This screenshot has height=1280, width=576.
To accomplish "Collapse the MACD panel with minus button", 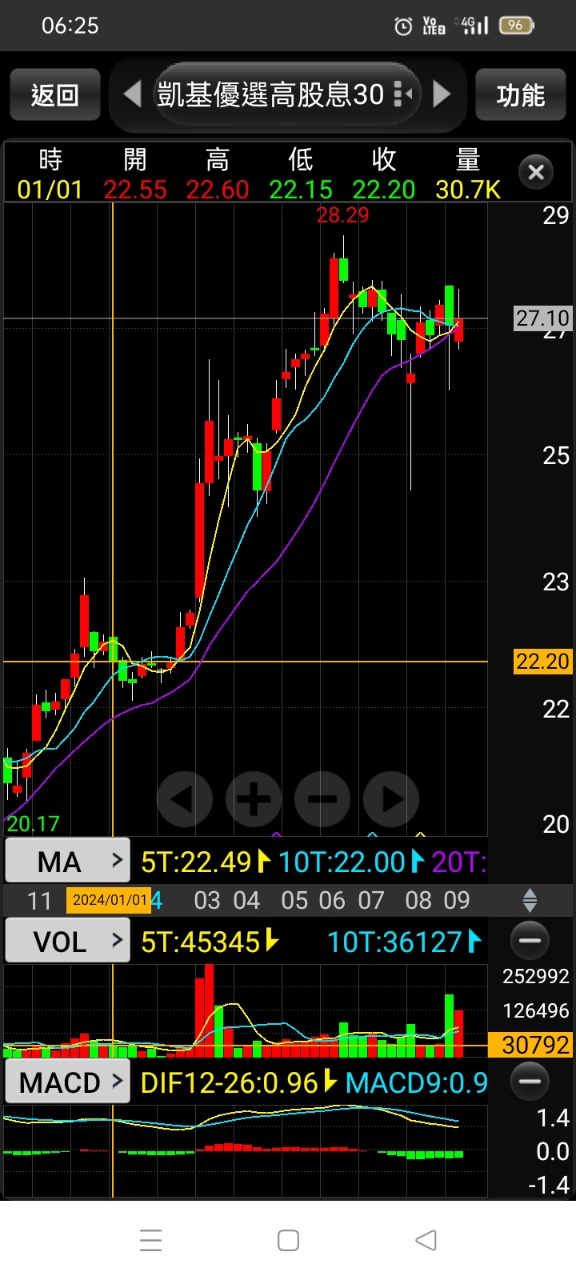I will (x=530, y=1081).
